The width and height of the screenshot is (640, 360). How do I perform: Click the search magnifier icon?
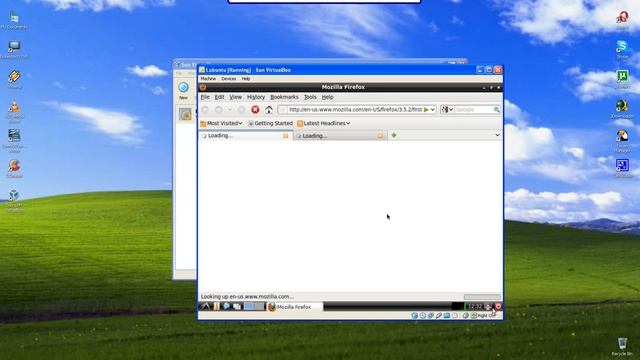click(x=496, y=109)
